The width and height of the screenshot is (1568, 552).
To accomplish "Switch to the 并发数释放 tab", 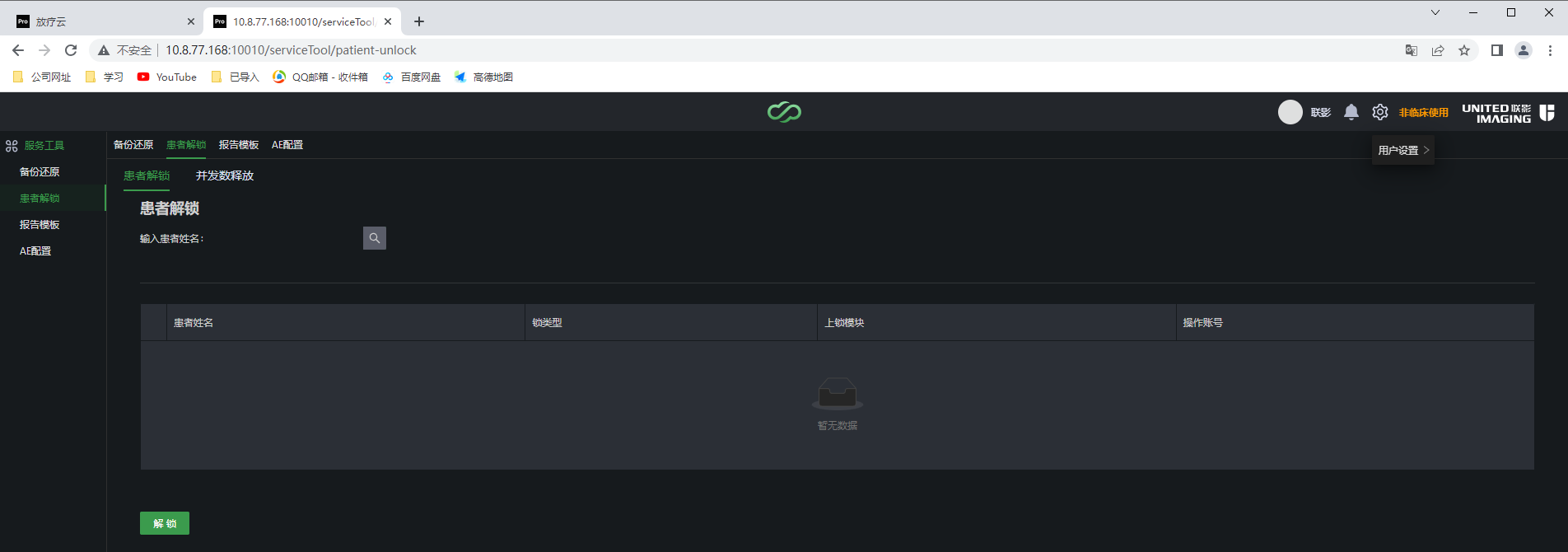I will (225, 175).
